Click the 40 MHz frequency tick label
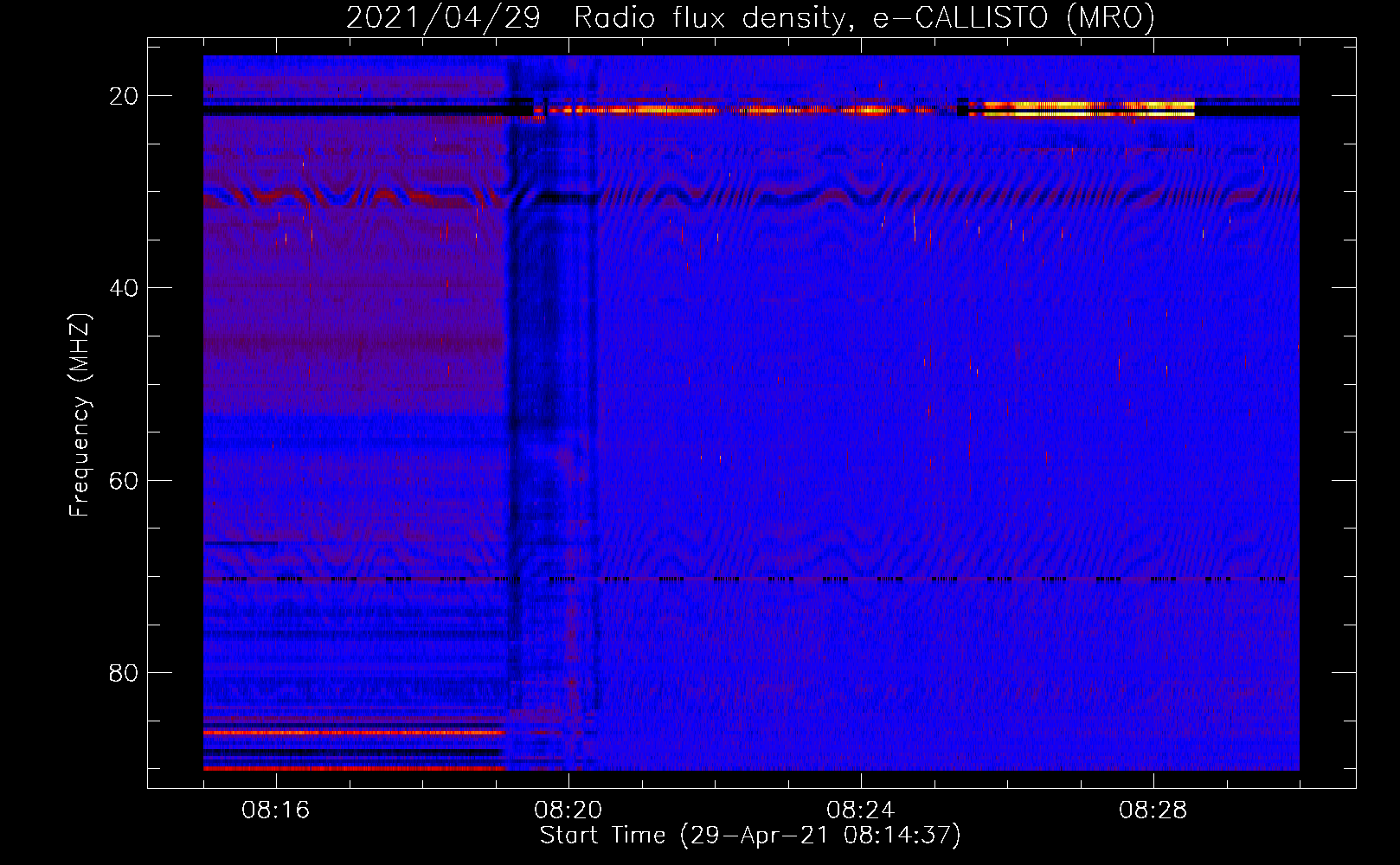This screenshot has height=865, width=1400. [x=124, y=288]
